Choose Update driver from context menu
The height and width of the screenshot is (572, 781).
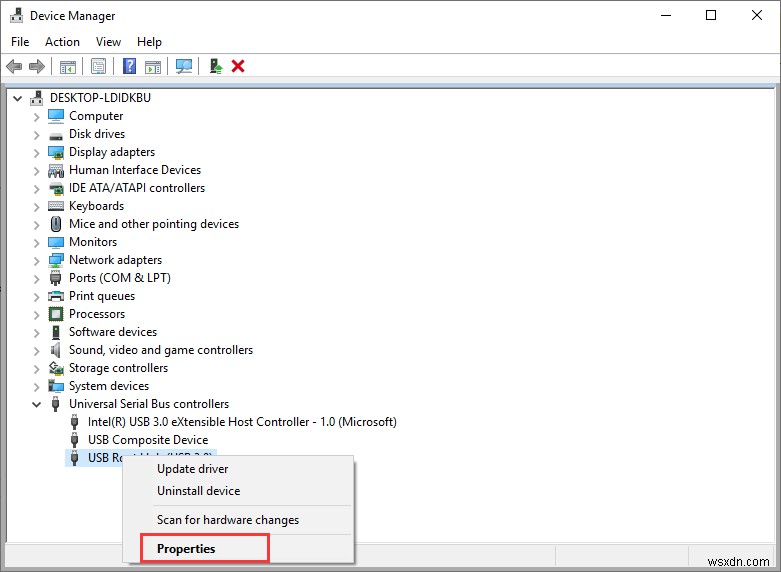pyautogui.click(x=238, y=469)
